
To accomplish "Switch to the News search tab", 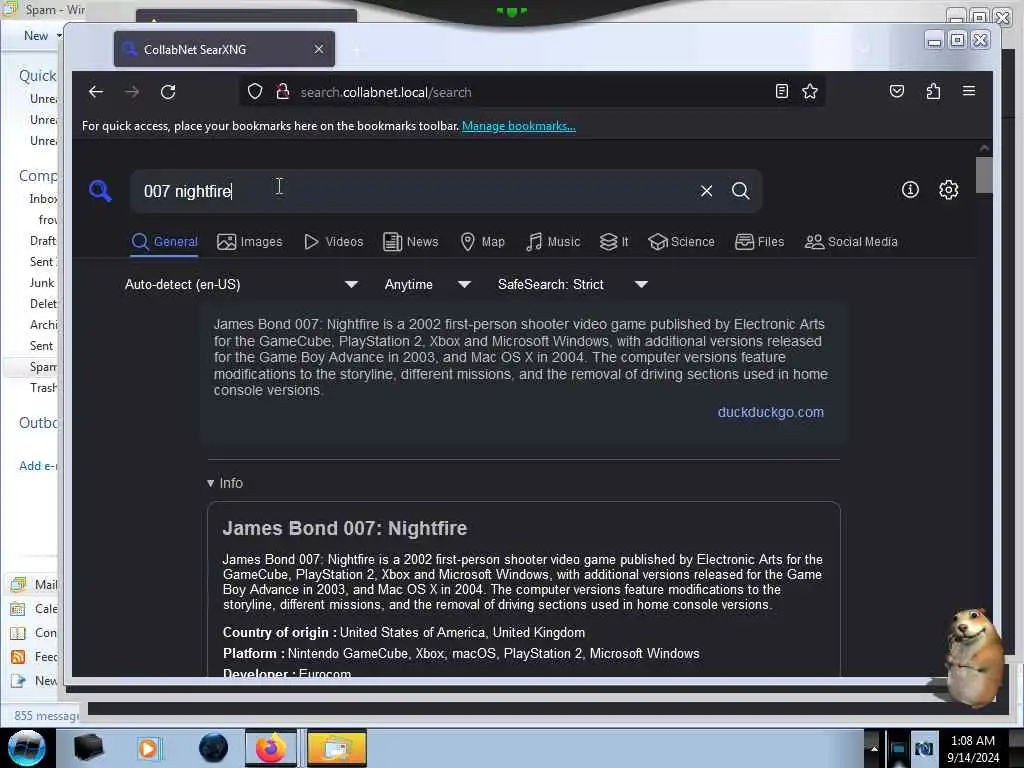I will (410, 242).
